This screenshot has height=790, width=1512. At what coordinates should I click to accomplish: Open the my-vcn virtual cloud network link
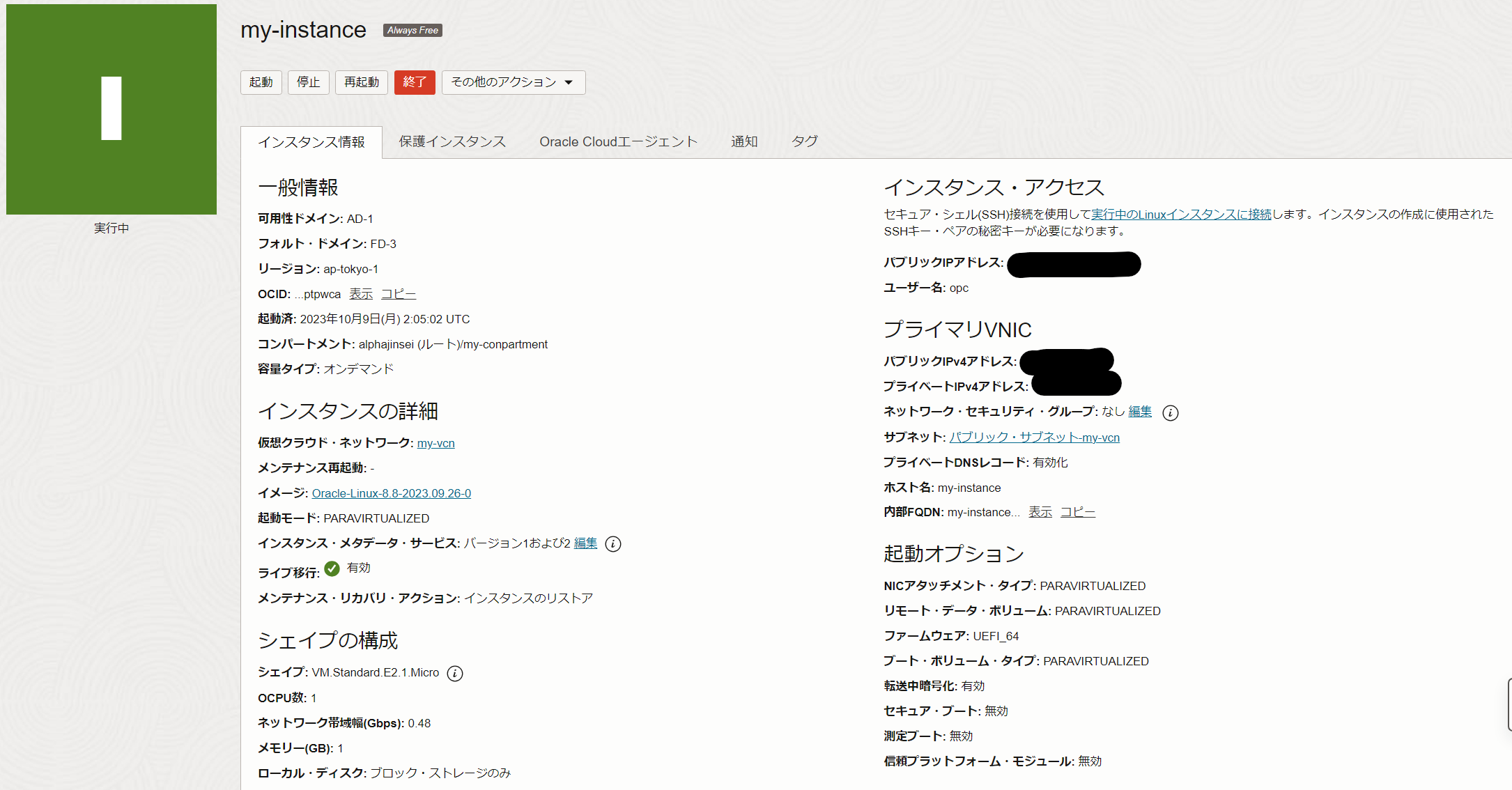point(435,443)
